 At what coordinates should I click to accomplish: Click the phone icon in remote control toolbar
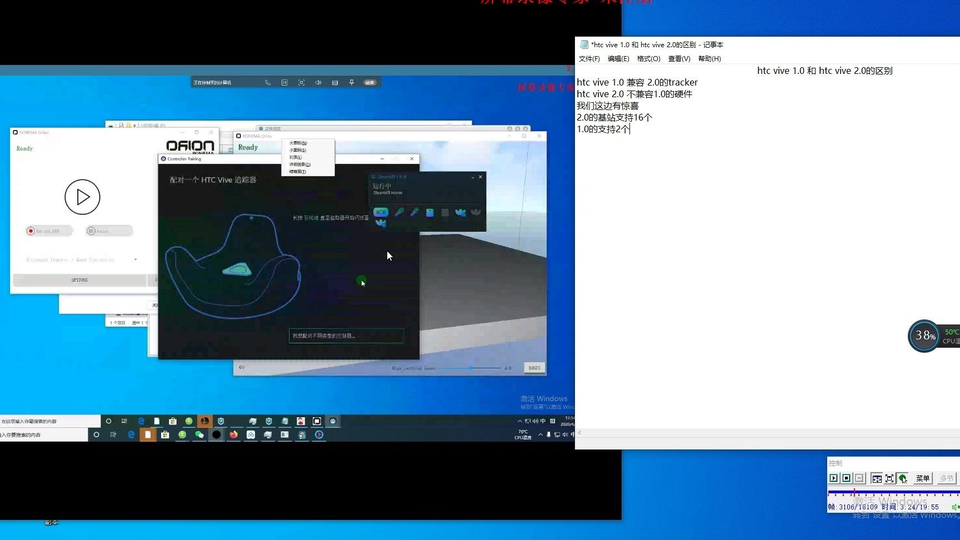(x=268, y=82)
